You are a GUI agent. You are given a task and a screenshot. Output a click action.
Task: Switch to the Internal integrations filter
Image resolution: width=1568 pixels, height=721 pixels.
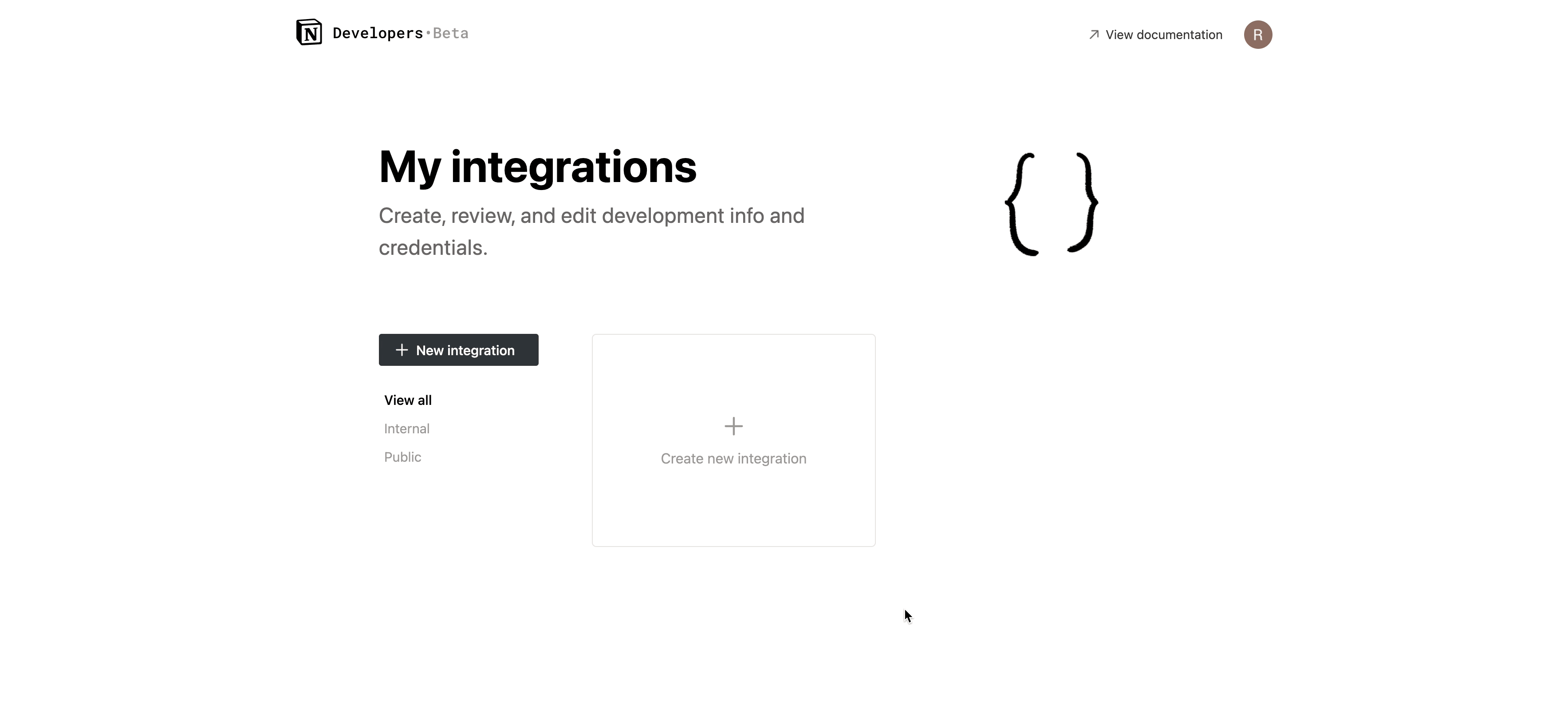(x=406, y=429)
